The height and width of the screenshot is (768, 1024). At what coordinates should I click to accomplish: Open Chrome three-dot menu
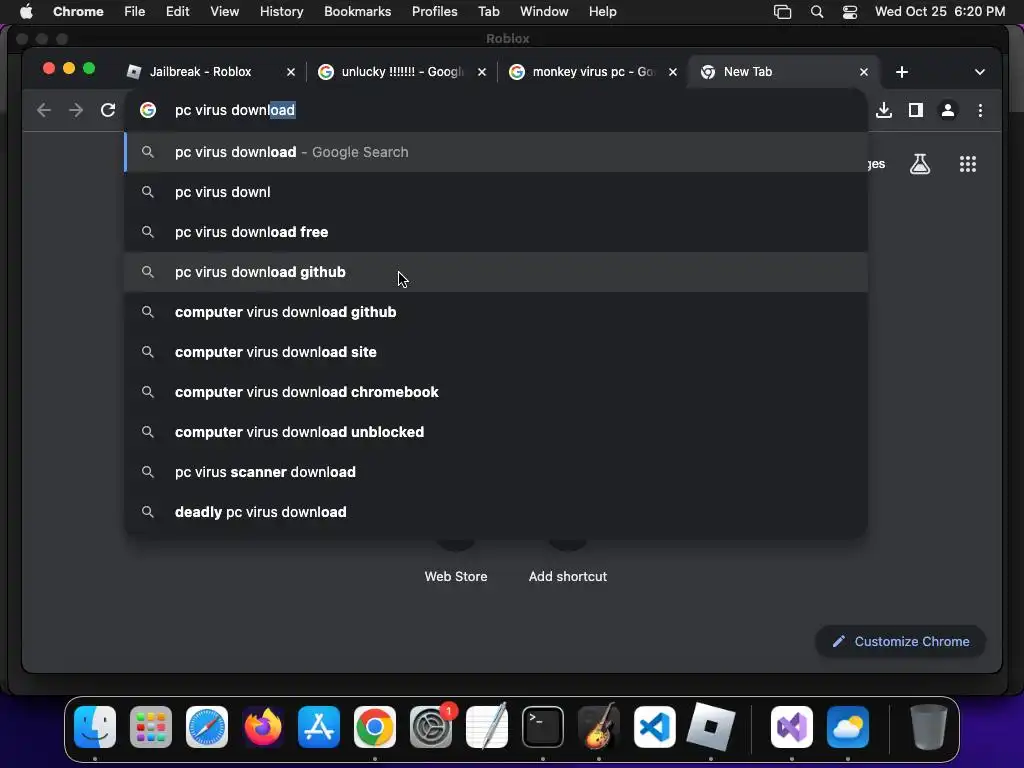[x=980, y=110]
